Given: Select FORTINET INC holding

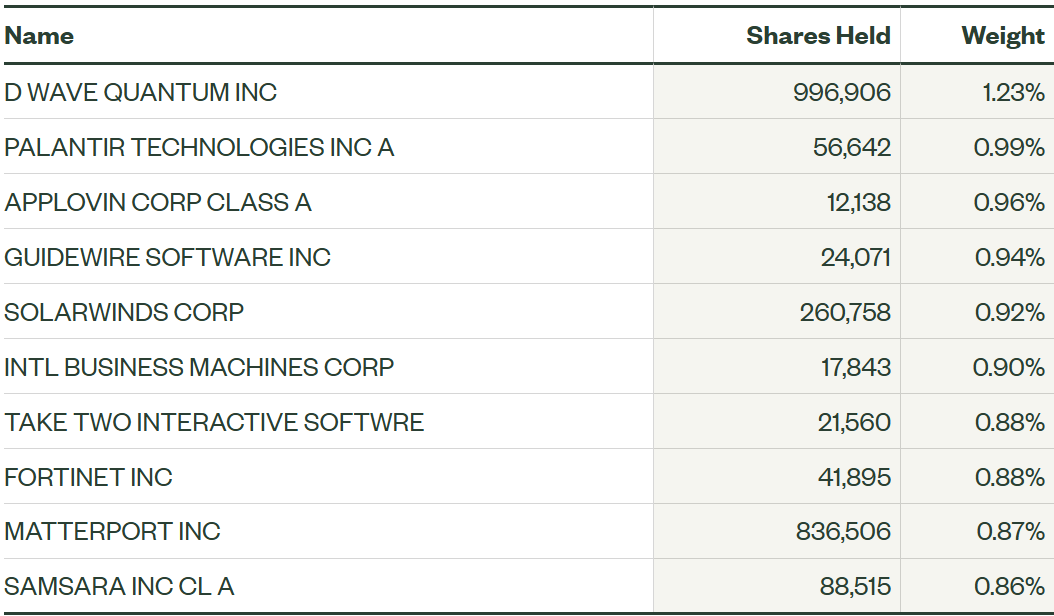Looking at the screenshot, I should point(88,477).
